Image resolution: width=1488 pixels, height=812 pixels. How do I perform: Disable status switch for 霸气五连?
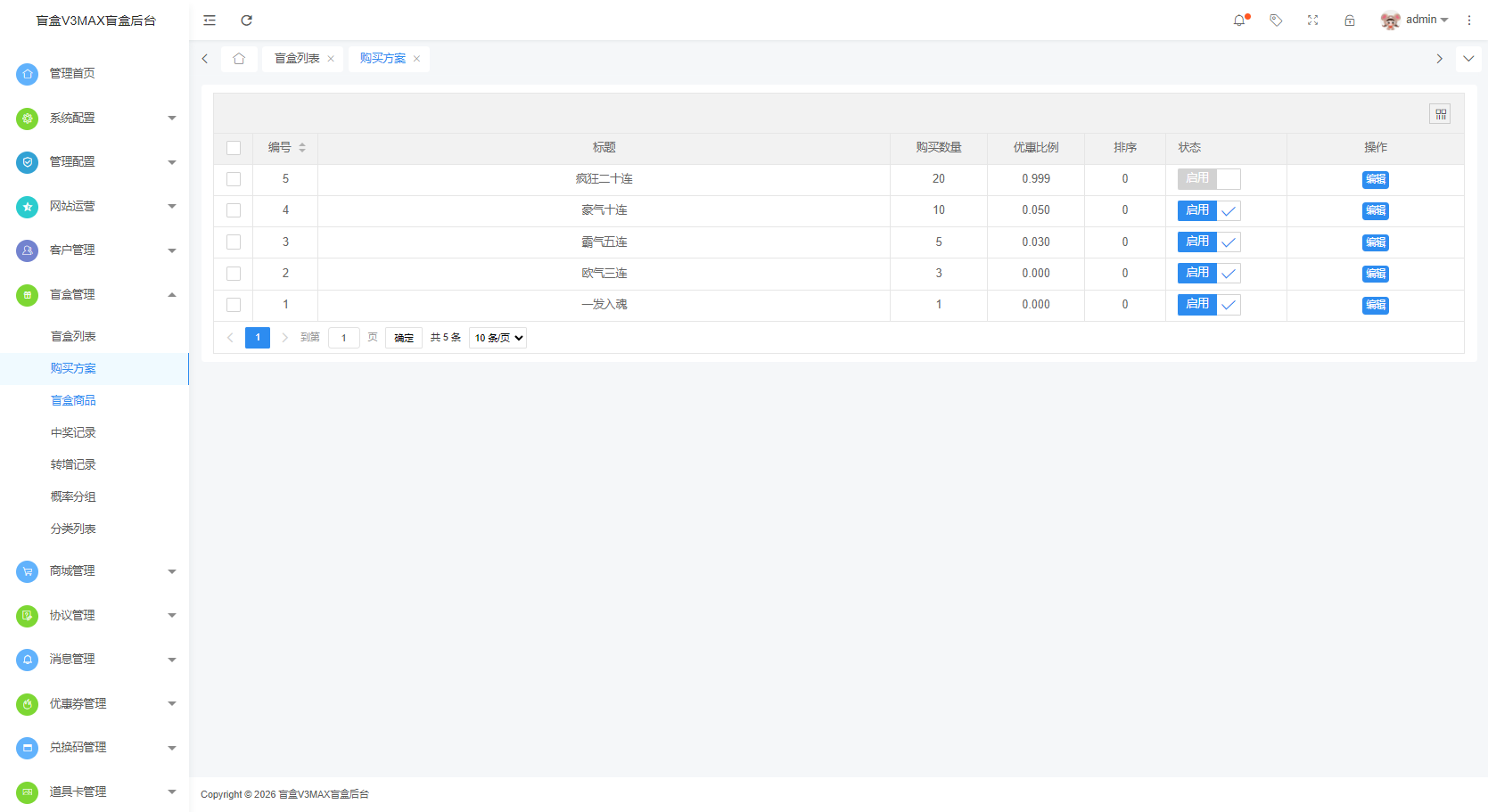click(1209, 242)
